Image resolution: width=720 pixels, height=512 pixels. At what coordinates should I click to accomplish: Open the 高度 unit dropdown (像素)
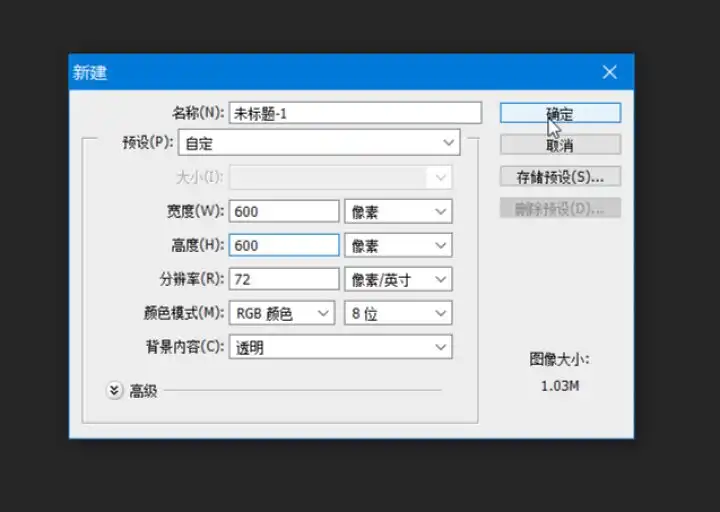[x=398, y=245]
